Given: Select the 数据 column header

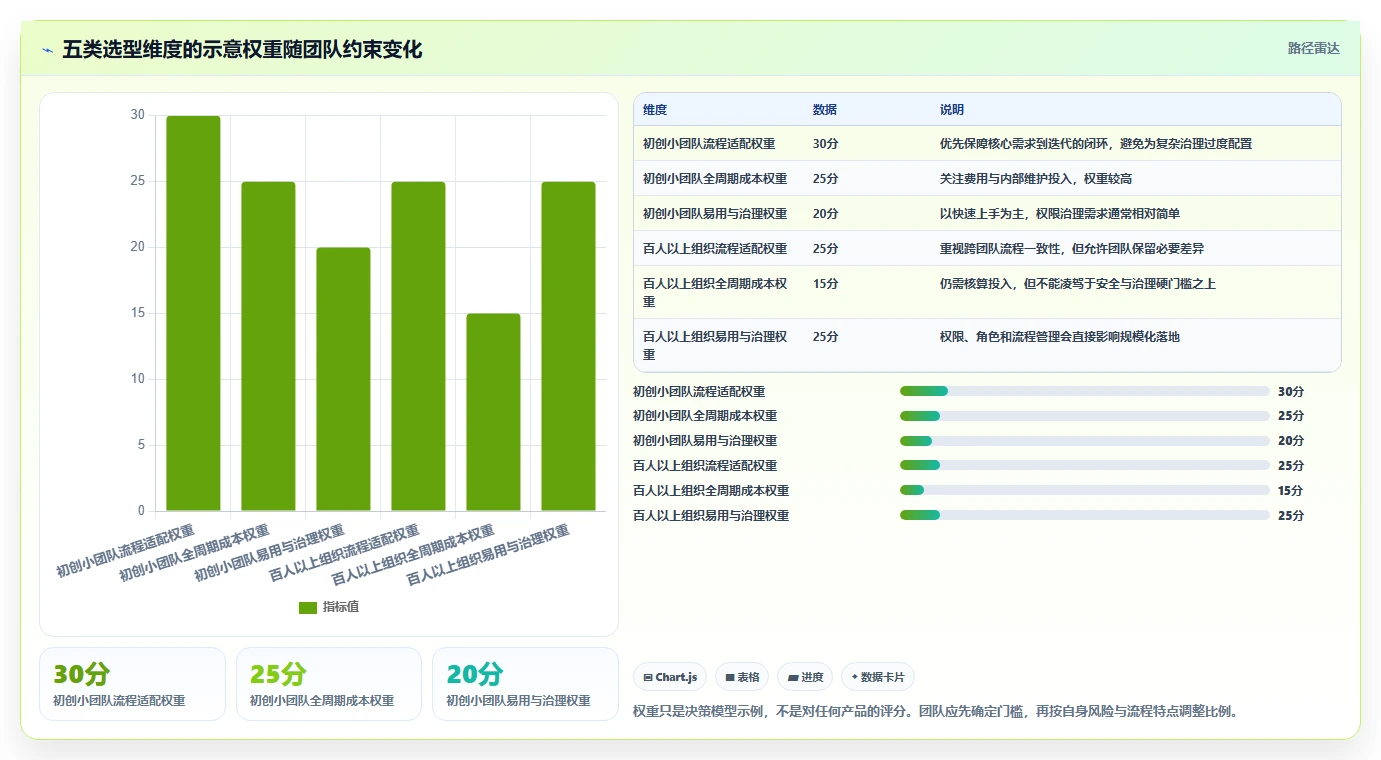Looking at the screenshot, I should point(825,110).
